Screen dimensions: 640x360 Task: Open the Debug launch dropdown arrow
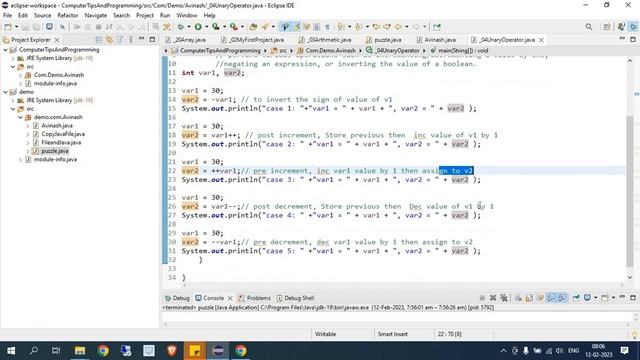tap(189, 27)
